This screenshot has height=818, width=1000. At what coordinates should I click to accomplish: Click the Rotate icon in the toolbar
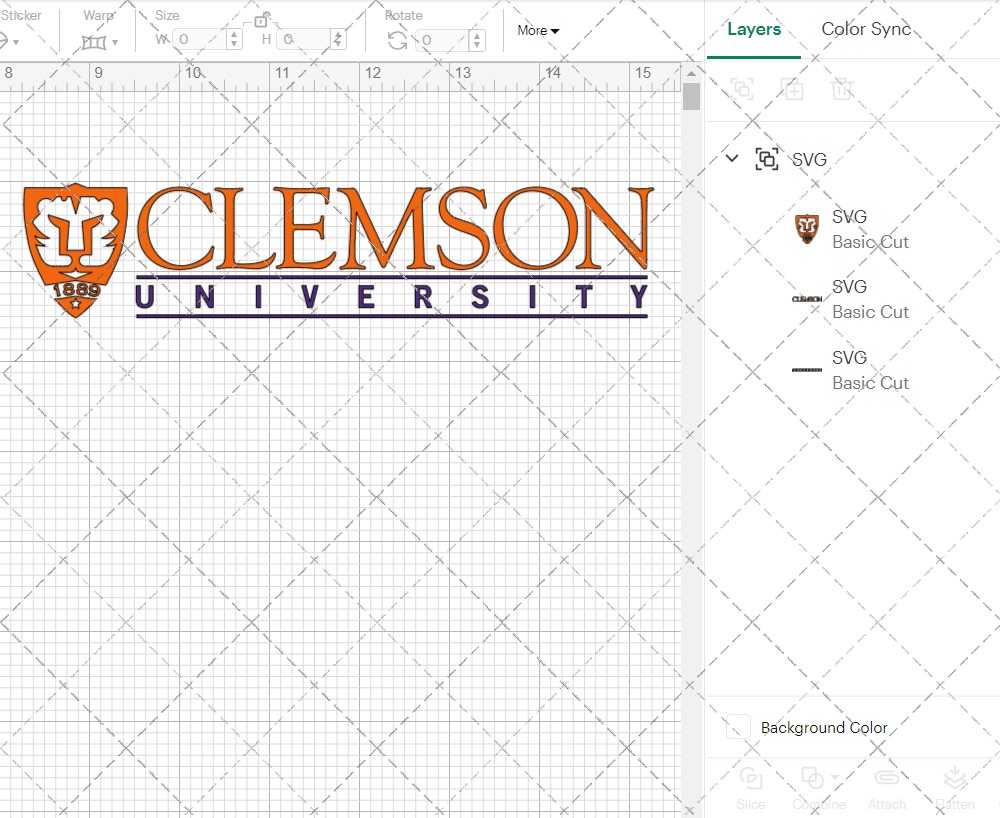tap(396, 40)
